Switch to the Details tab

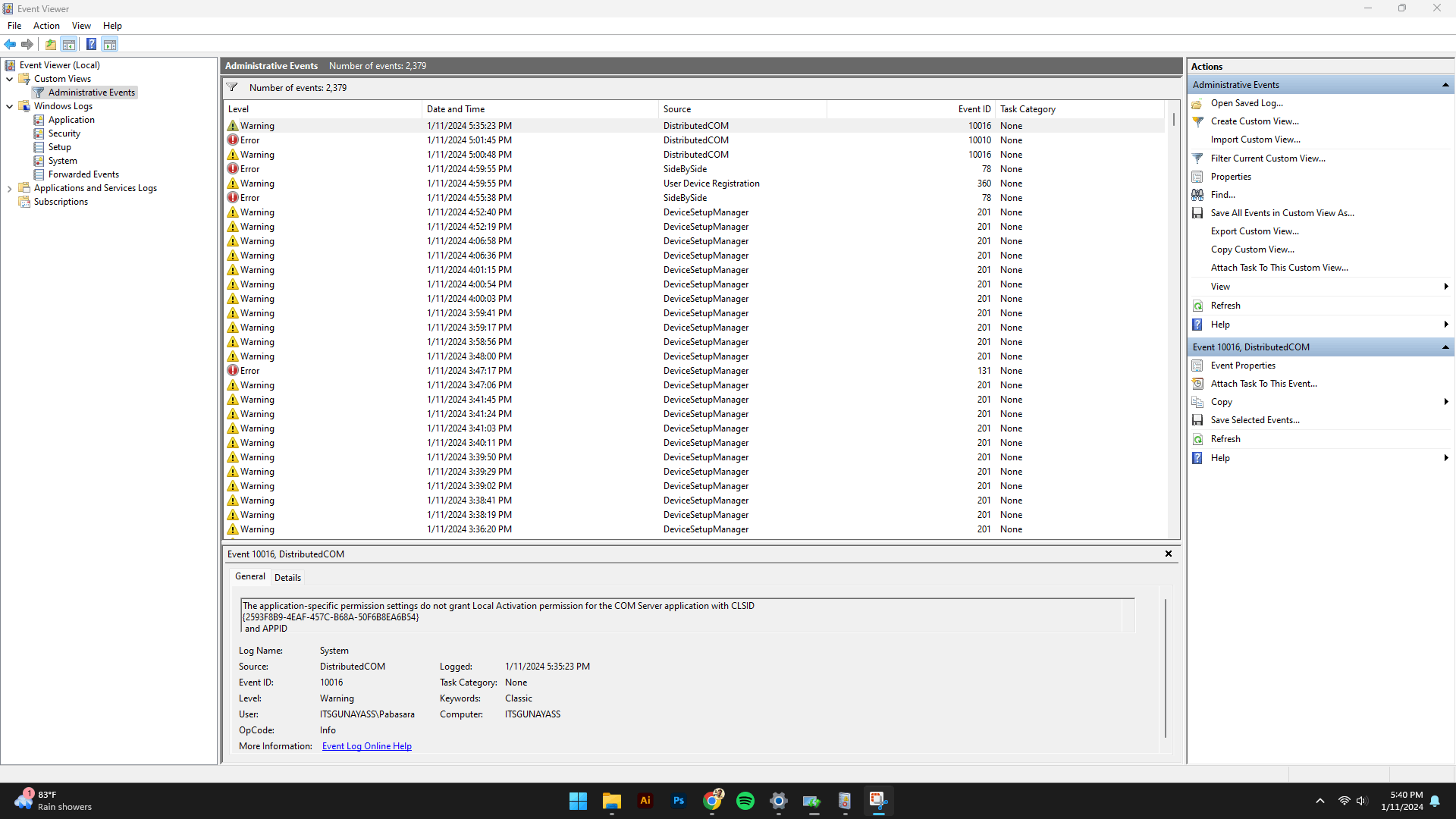click(287, 578)
